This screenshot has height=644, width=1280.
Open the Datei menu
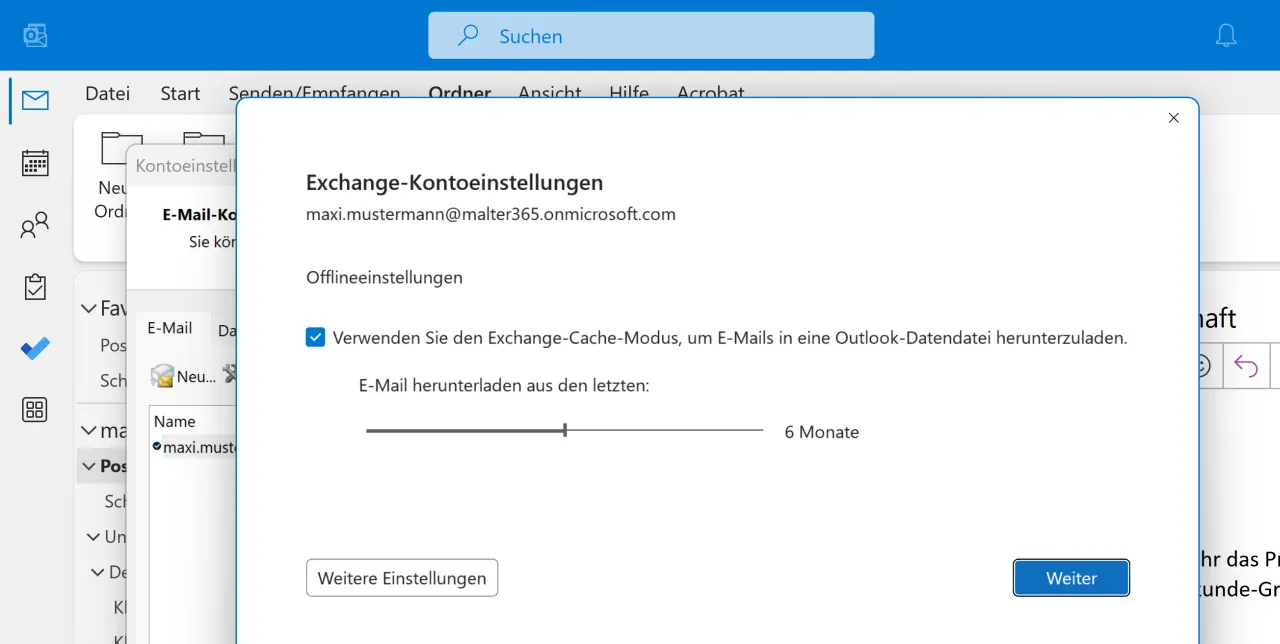coord(107,93)
